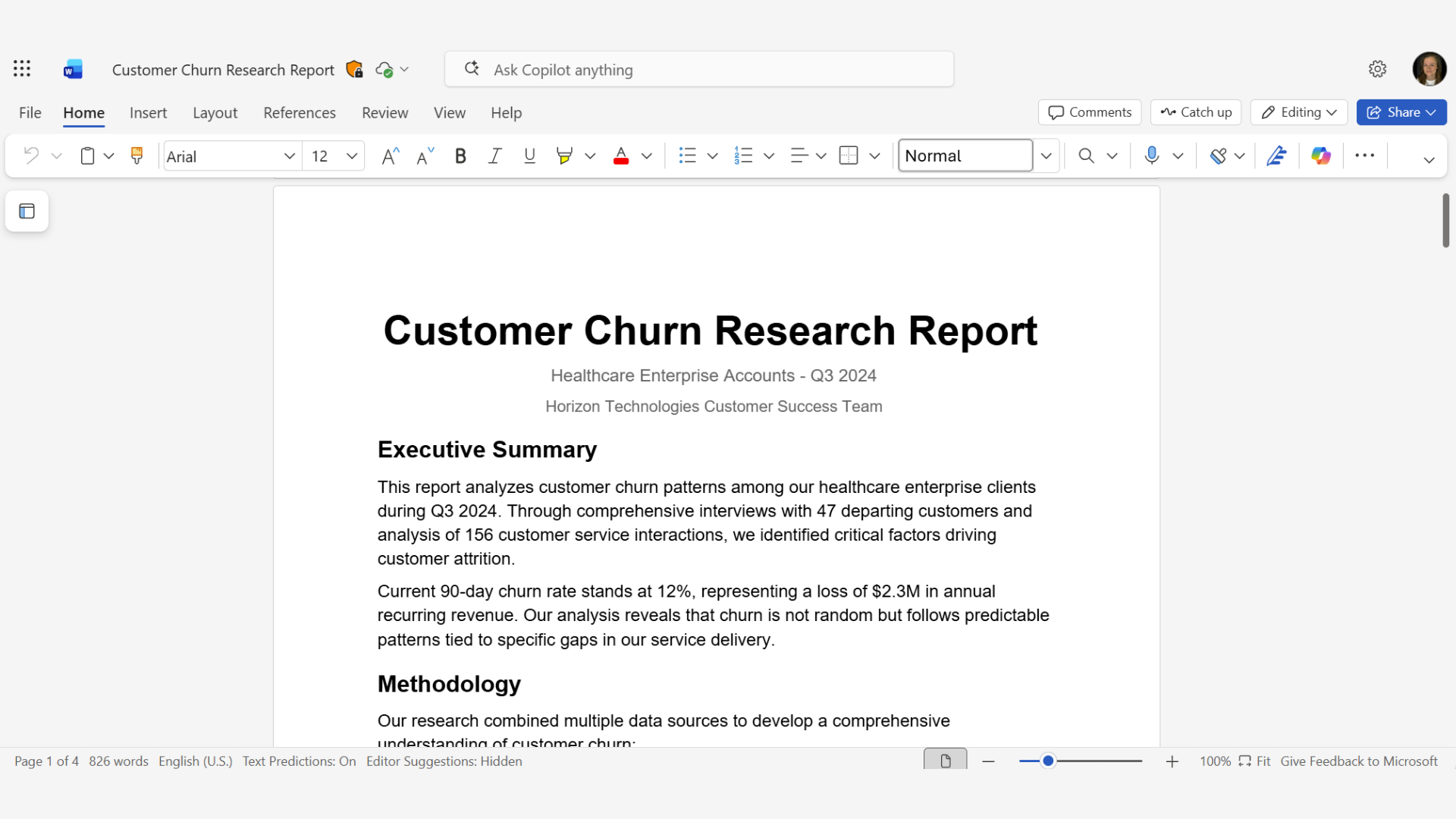1456x819 pixels.
Task: Click the Catch up button
Action: [x=1195, y=112]
